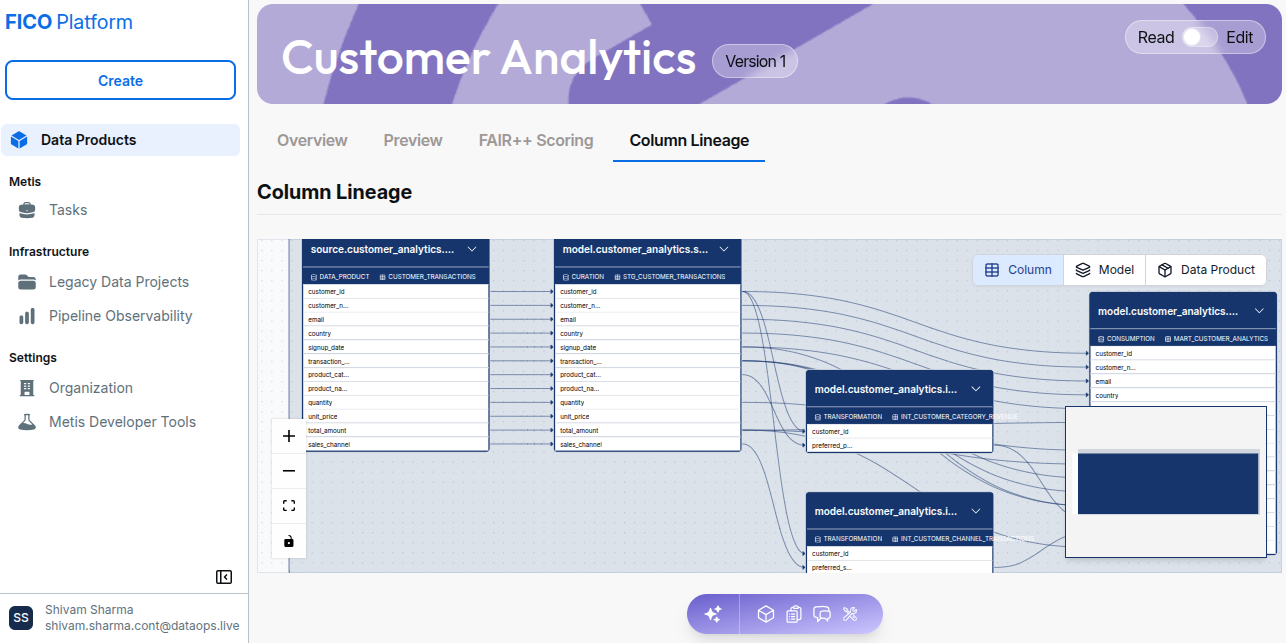Screen dimensions: 1286x643
Task: Open the chat bubbles icon in bottom toolbar
Action: click(822, 614)
